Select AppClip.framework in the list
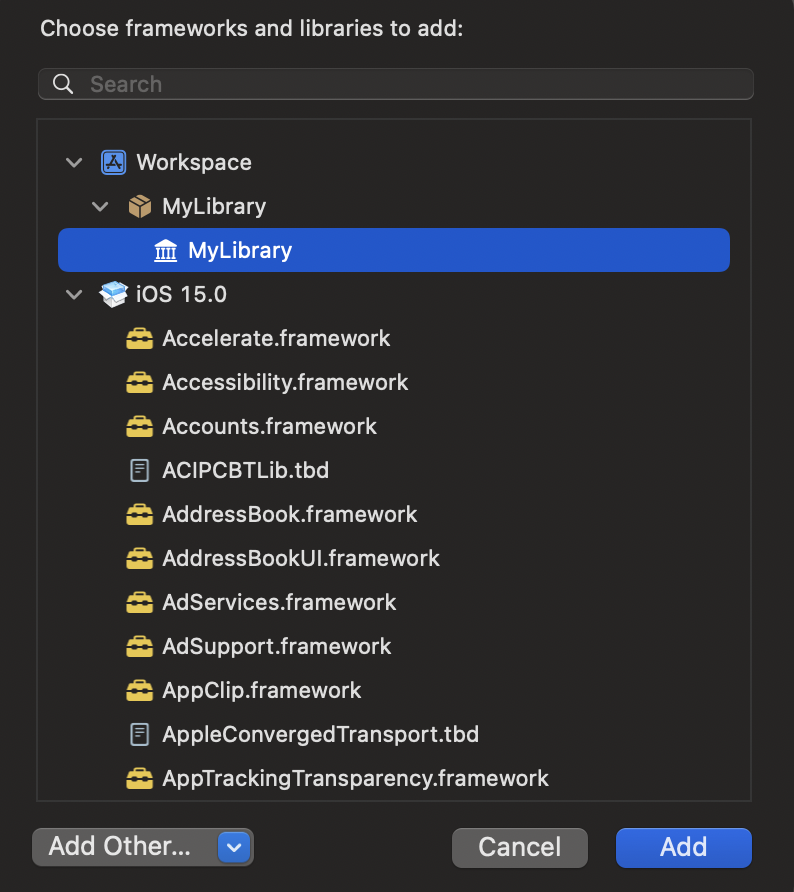 click(x=261, y=691)
